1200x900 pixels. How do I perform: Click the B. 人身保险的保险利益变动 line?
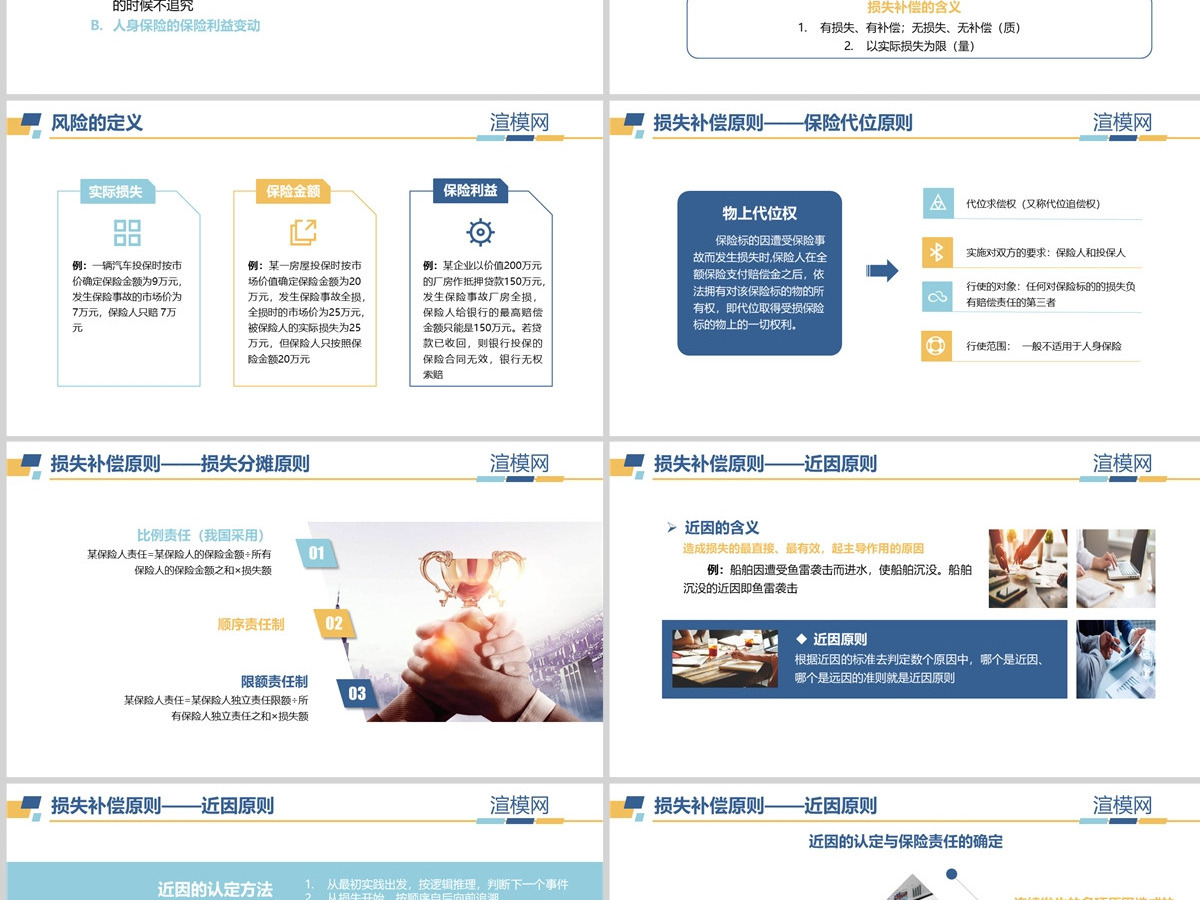[175, 25]
